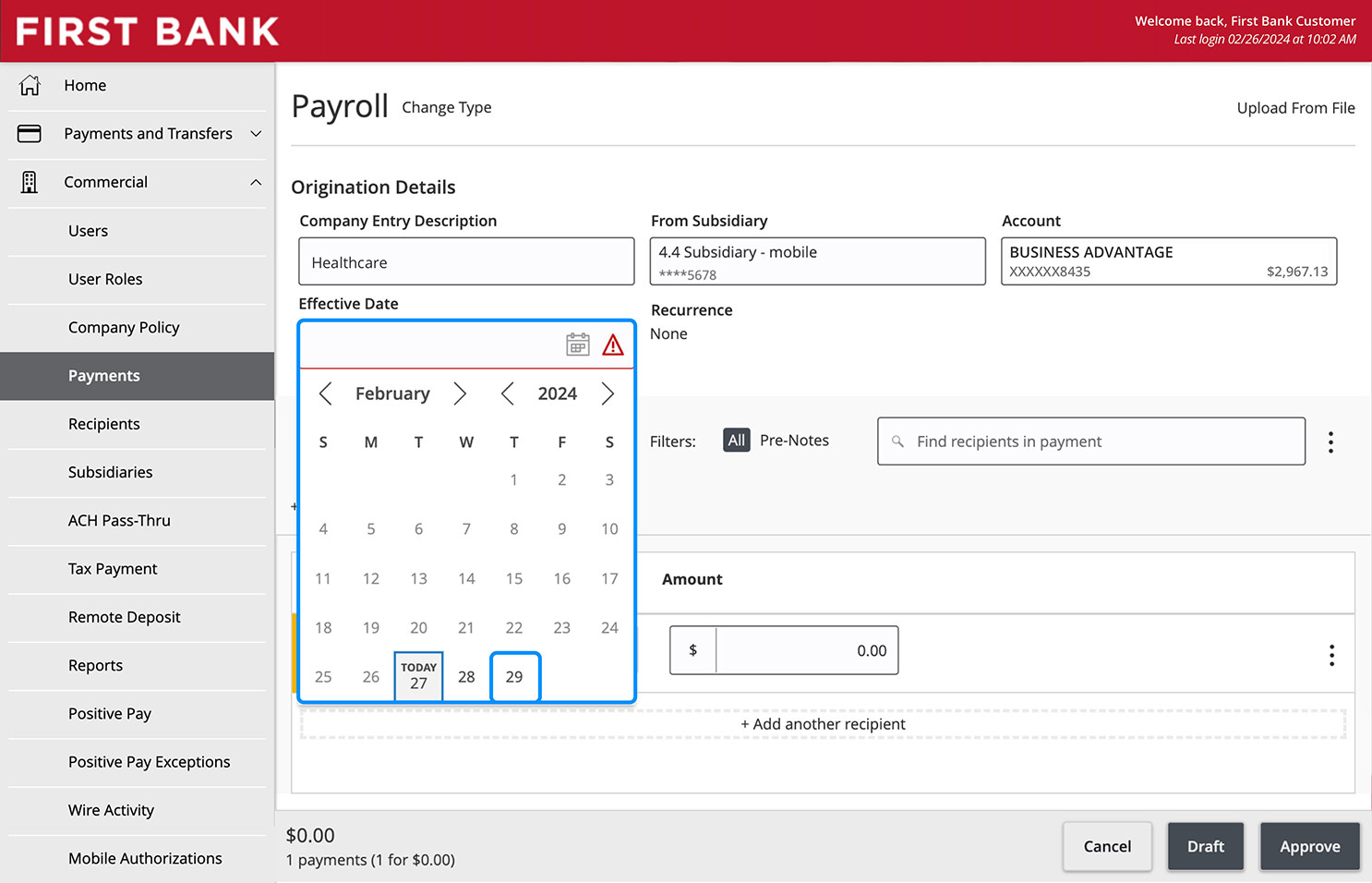The width and height of the screenshot is (1372, 883).
Task: Click February month label in calendar
Action: (x=392, y=393)
